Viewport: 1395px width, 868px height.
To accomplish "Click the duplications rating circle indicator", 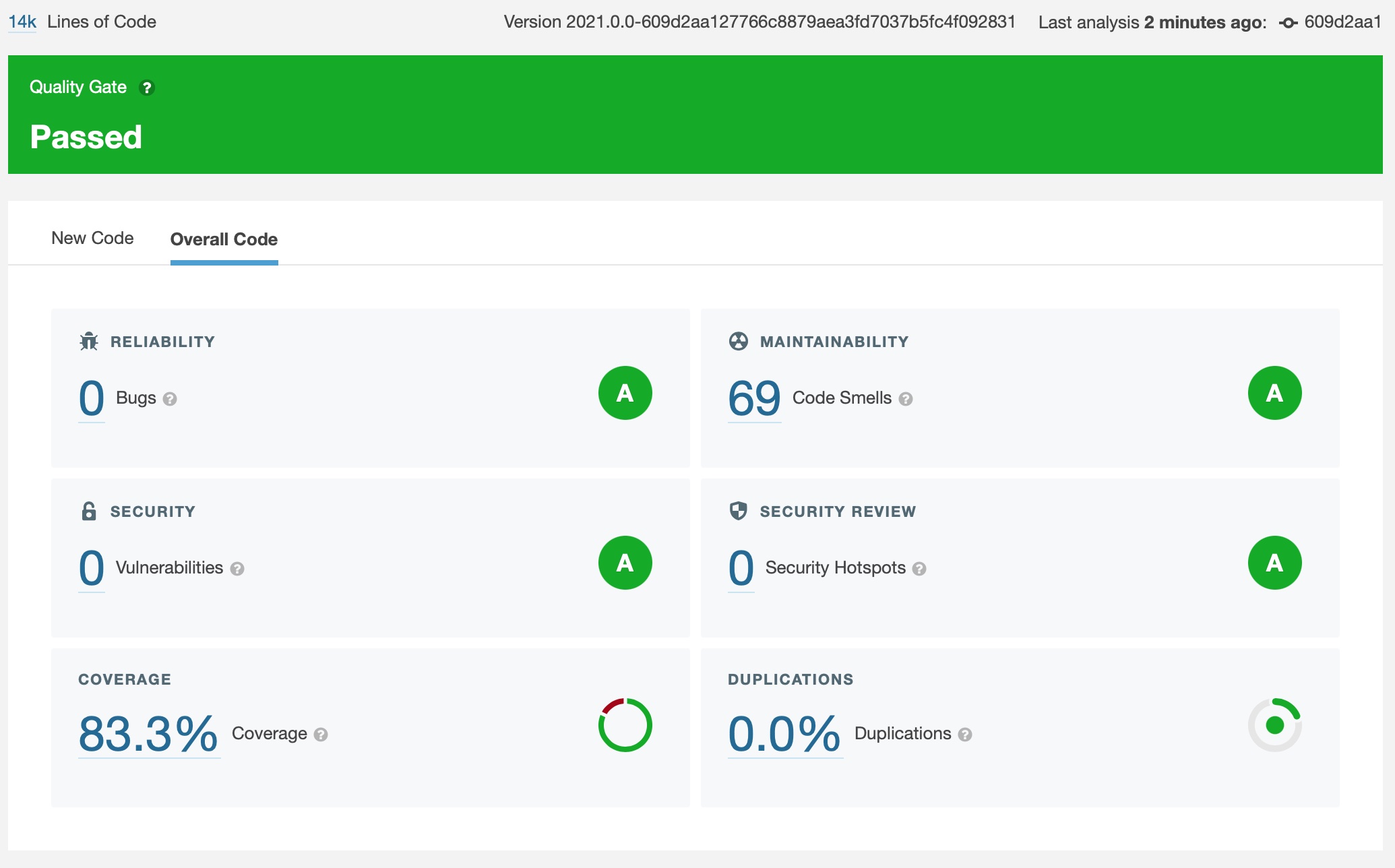I will pyautogui.click(x=1274, y=725).
